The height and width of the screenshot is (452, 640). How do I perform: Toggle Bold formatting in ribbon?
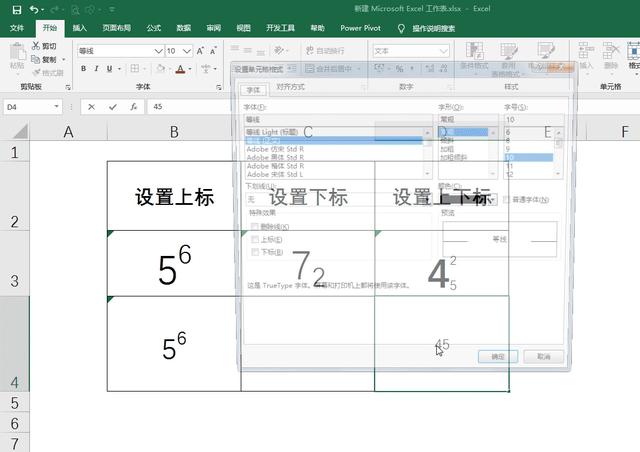pyautogui.click(x=83, y=69)
